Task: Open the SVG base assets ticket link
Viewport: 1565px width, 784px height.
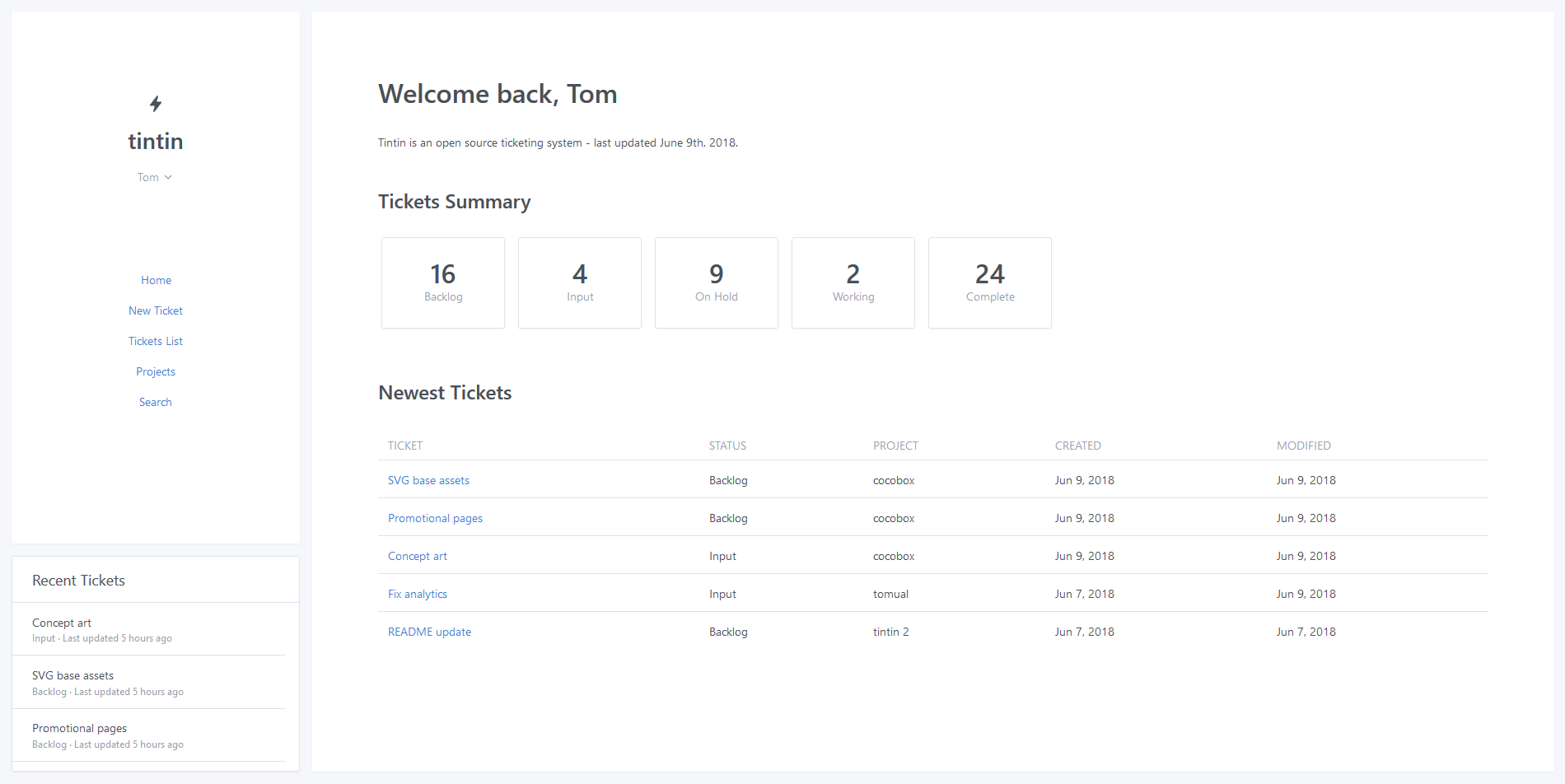Action: 428,480
